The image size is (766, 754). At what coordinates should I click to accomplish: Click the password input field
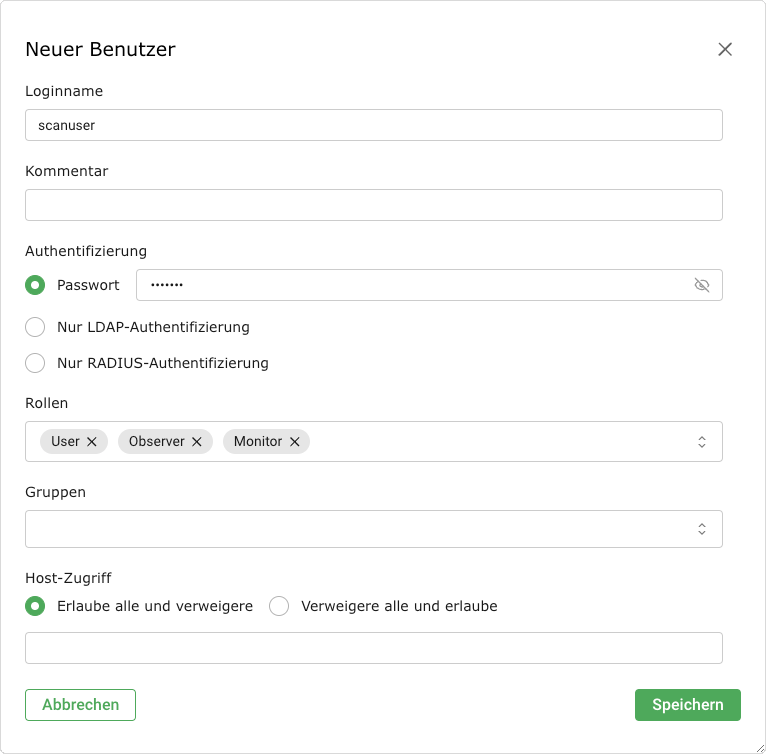click(410, 285)
